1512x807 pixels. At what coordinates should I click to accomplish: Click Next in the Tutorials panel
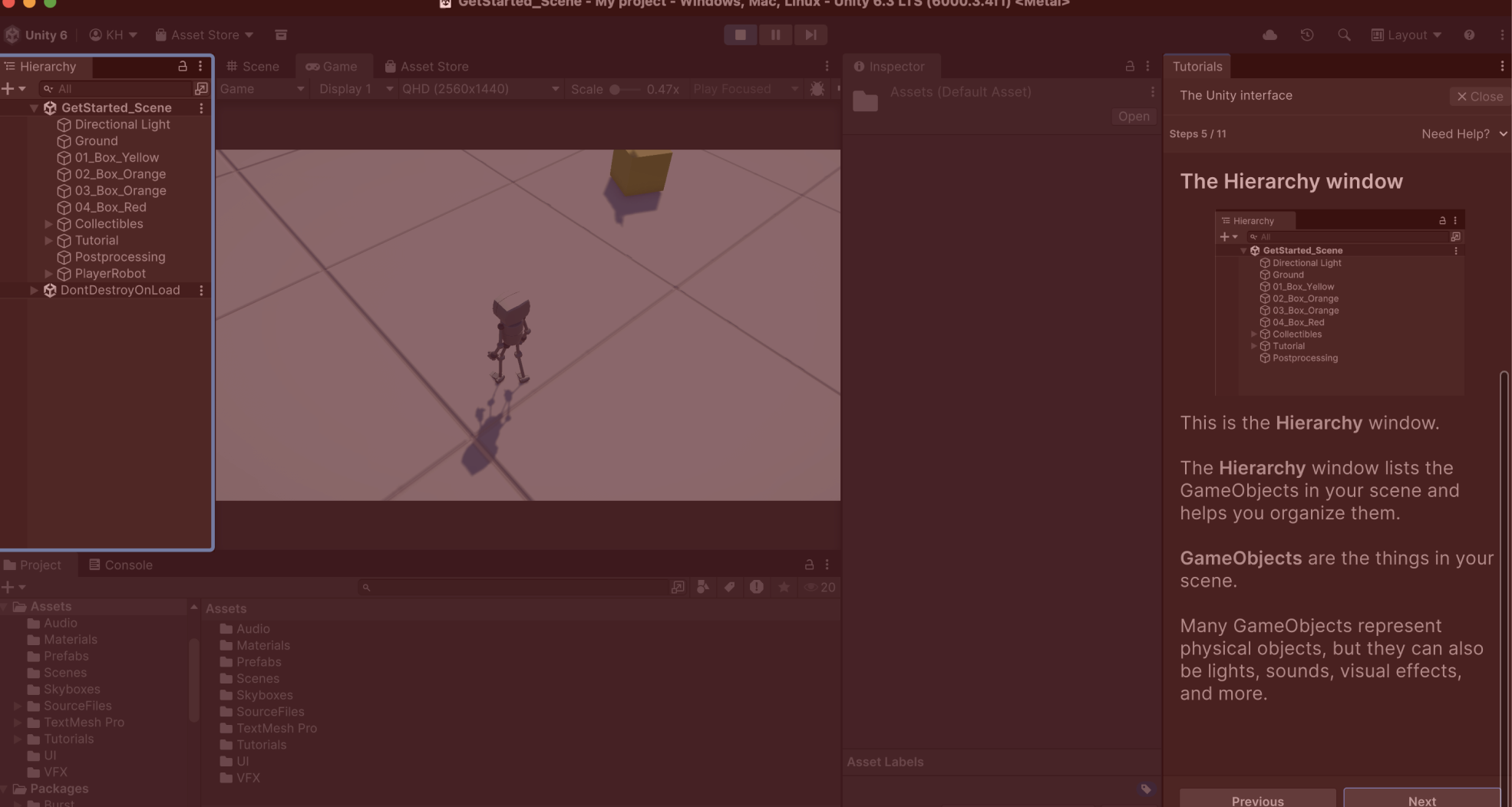pos(1422,800)
